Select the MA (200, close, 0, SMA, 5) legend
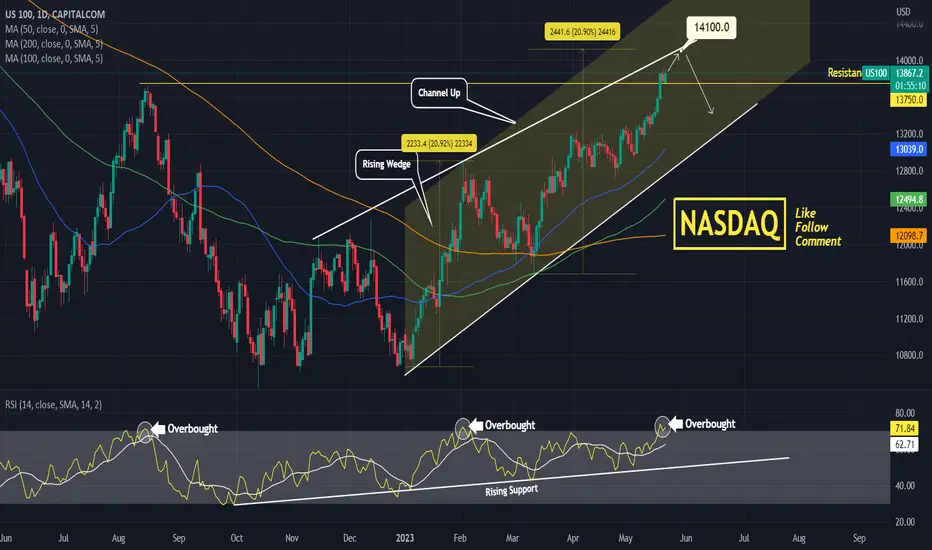Screen dimensions: 932x550 coord(54,44)
